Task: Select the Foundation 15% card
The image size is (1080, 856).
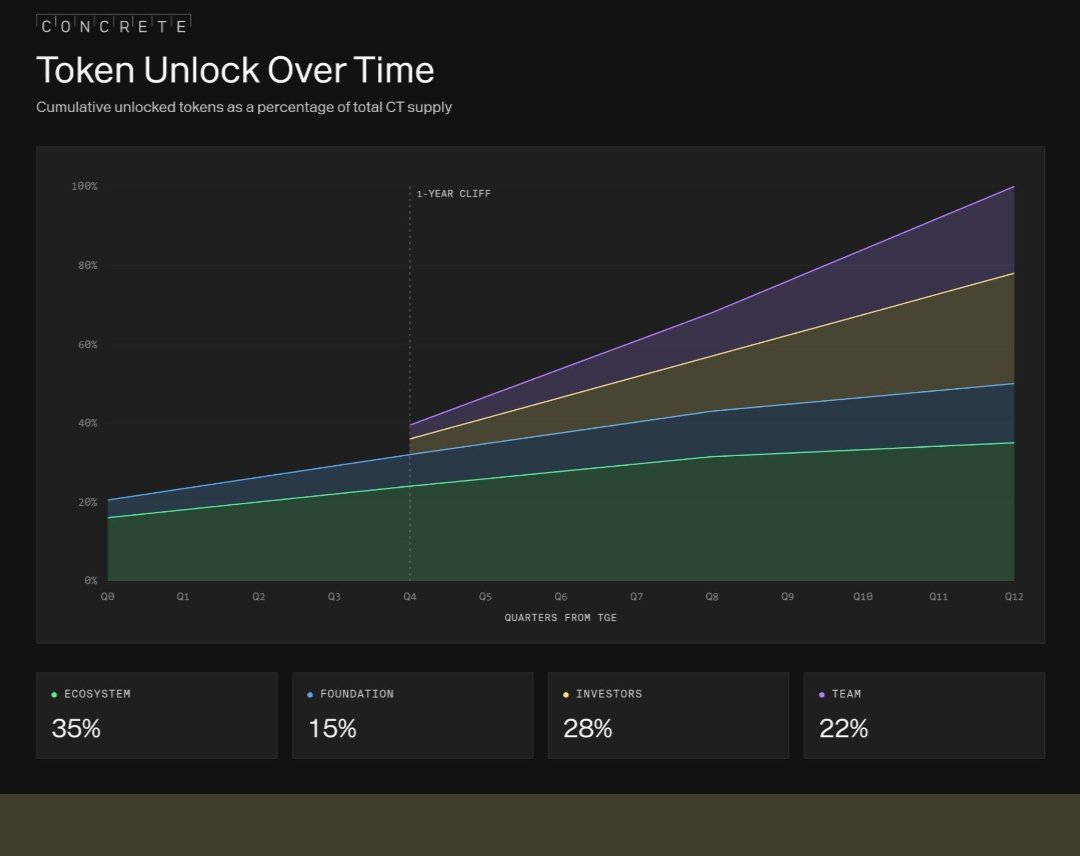Action: click(413, 716)
